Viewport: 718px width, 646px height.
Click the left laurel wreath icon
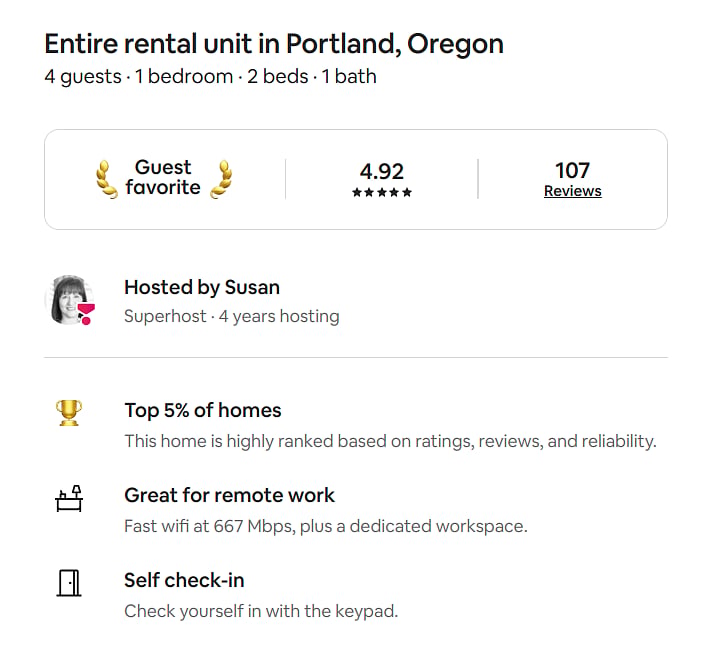click(x=107, y=179)
